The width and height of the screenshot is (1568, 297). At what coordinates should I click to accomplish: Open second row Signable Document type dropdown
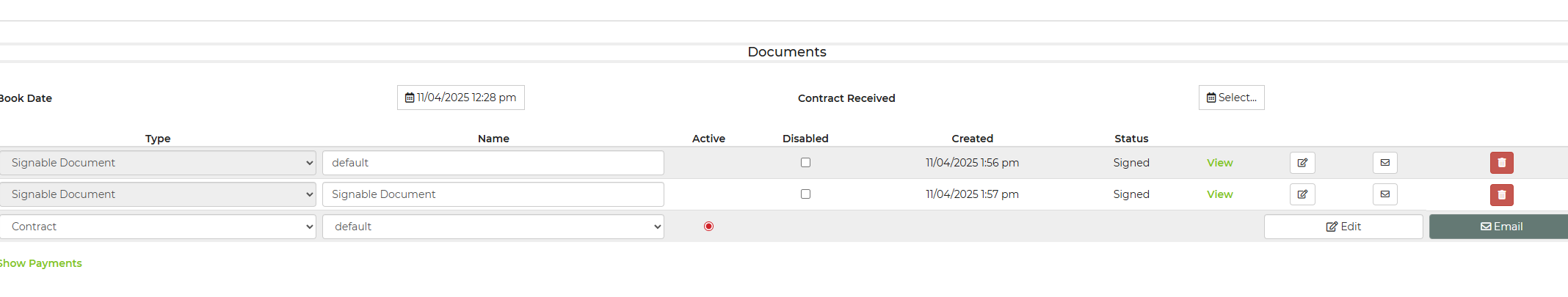coord(158,194)
